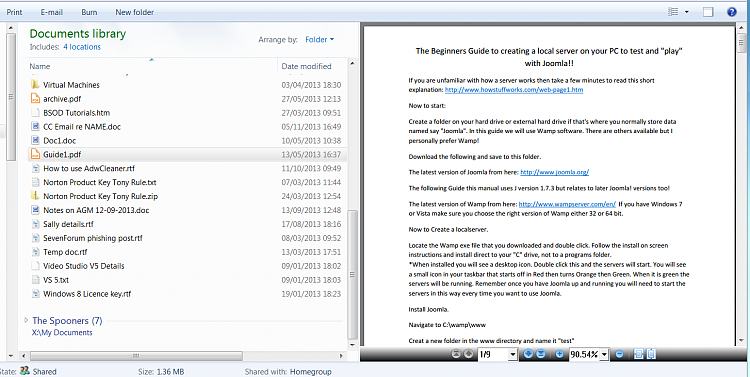Click the page number field showing 1/9
Screen dimensions: 750x377
tap(493, 355)
